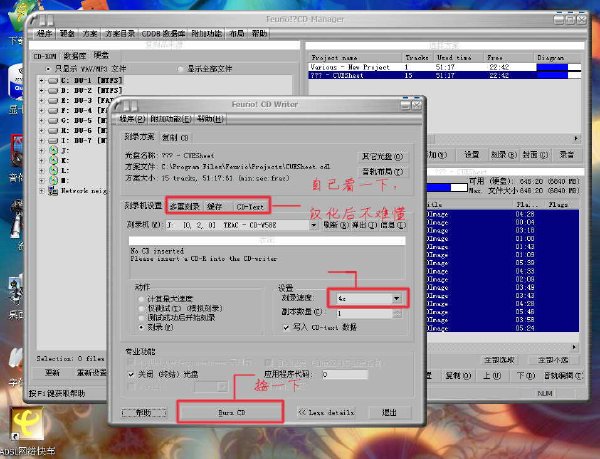Click the Network neighborhood computer icon

[53, 190]
